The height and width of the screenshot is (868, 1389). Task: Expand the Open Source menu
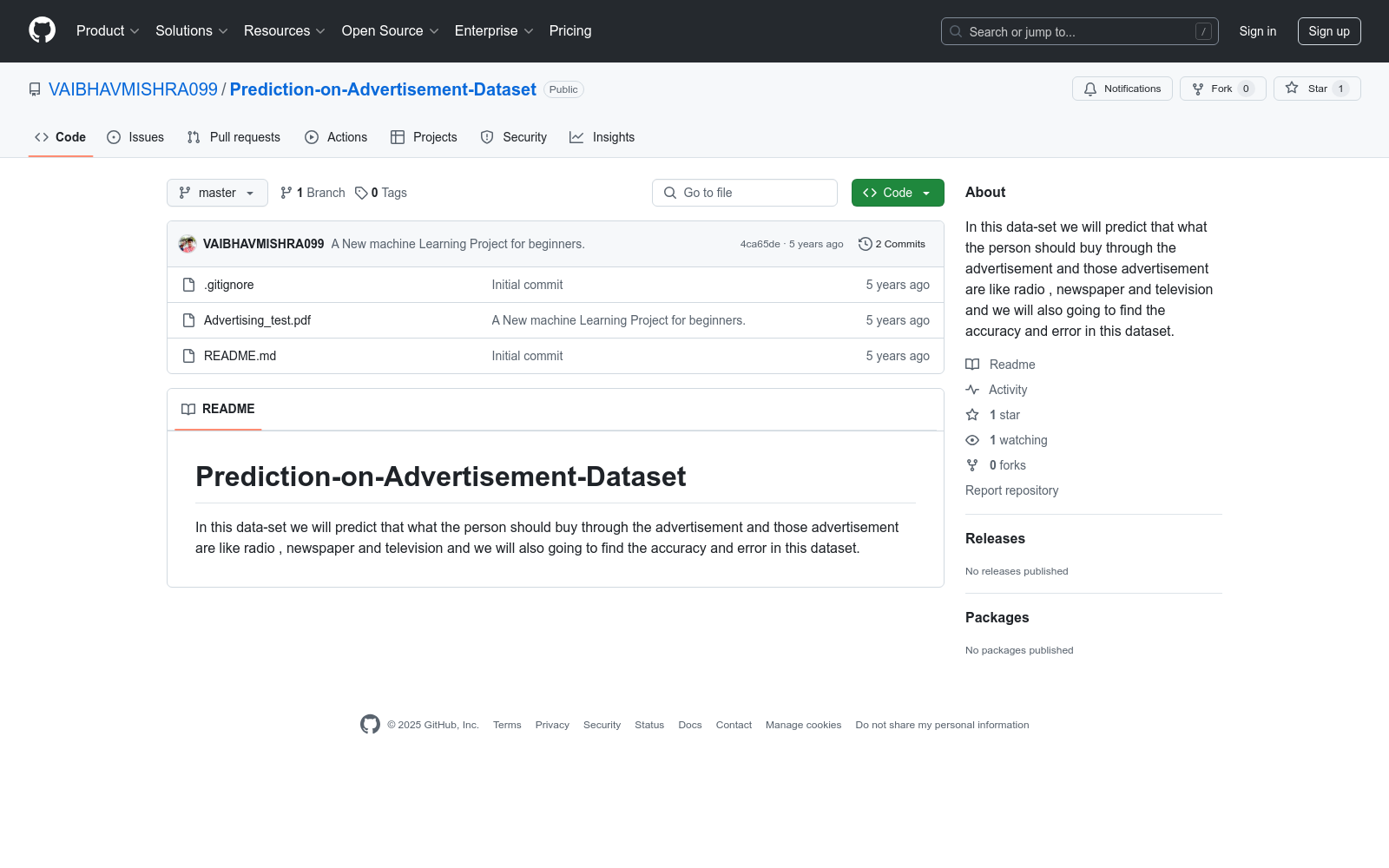tap(391, 31)
